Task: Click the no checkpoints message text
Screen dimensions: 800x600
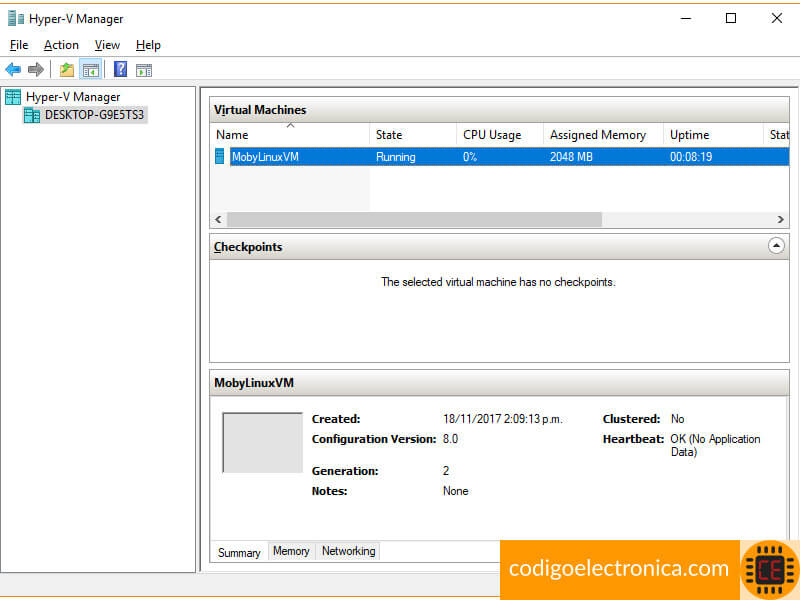Action: point(498,282)
